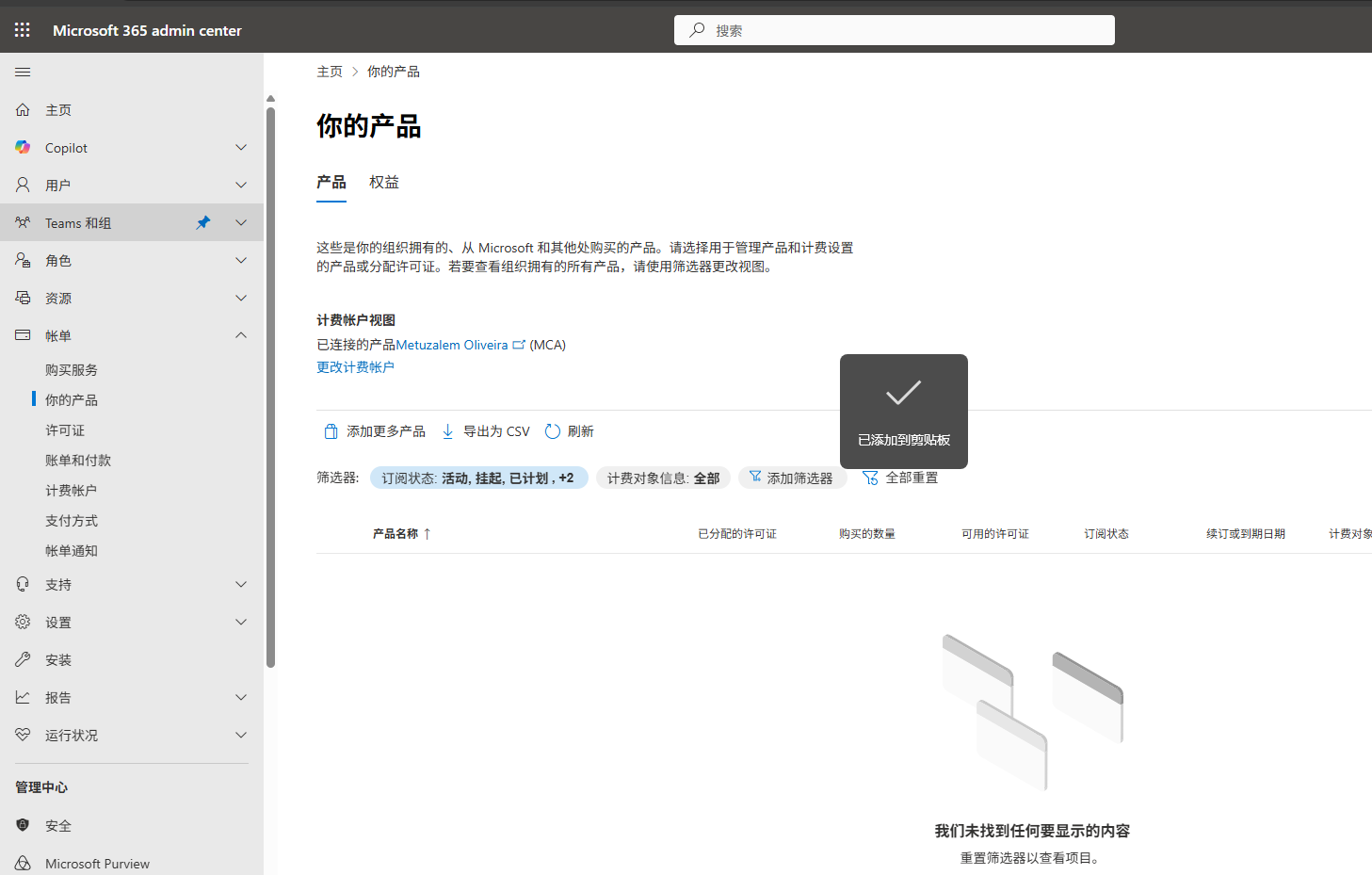This screenshot has width=1372, height=875.
Task: Click the external link icon after Metuzalem Oliveira
Action: (519, 345)
